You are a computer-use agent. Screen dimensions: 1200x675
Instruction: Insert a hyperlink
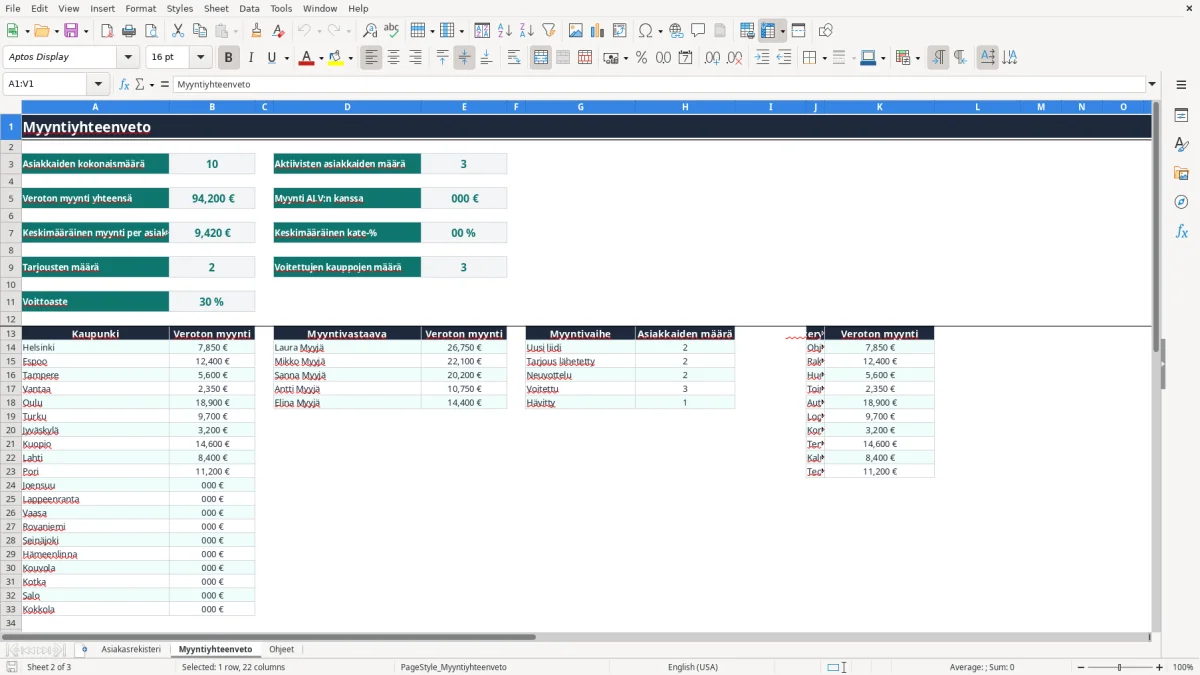click(676, 31)
